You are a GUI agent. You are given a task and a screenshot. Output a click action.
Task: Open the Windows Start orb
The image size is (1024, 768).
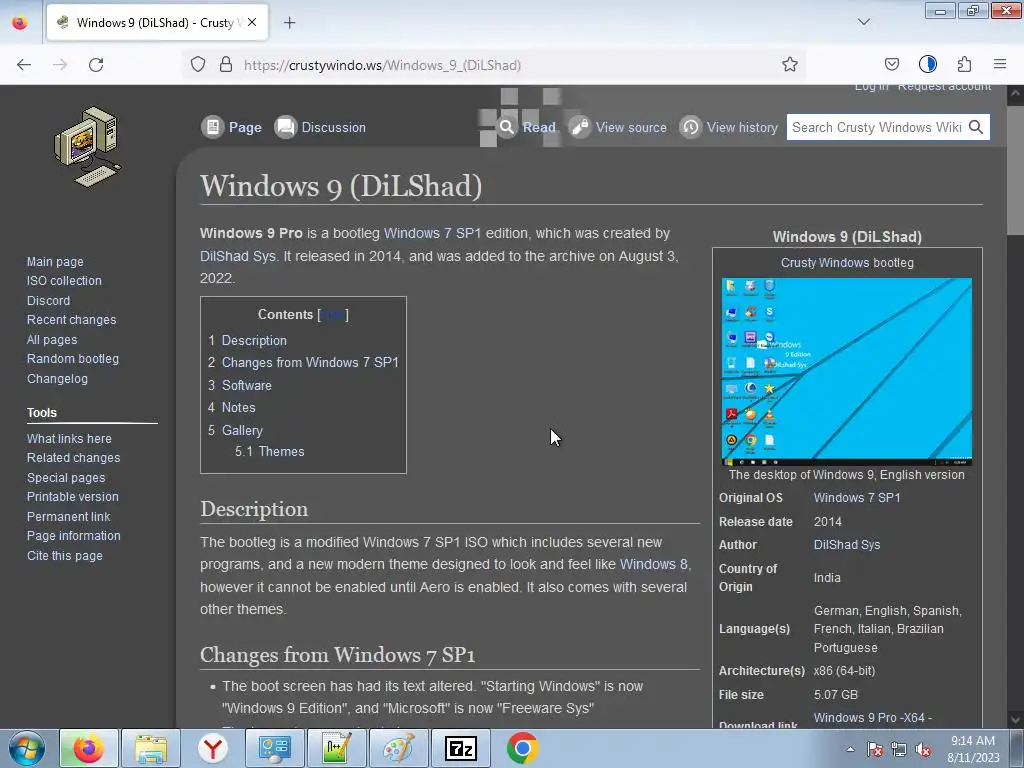(27, 749)
